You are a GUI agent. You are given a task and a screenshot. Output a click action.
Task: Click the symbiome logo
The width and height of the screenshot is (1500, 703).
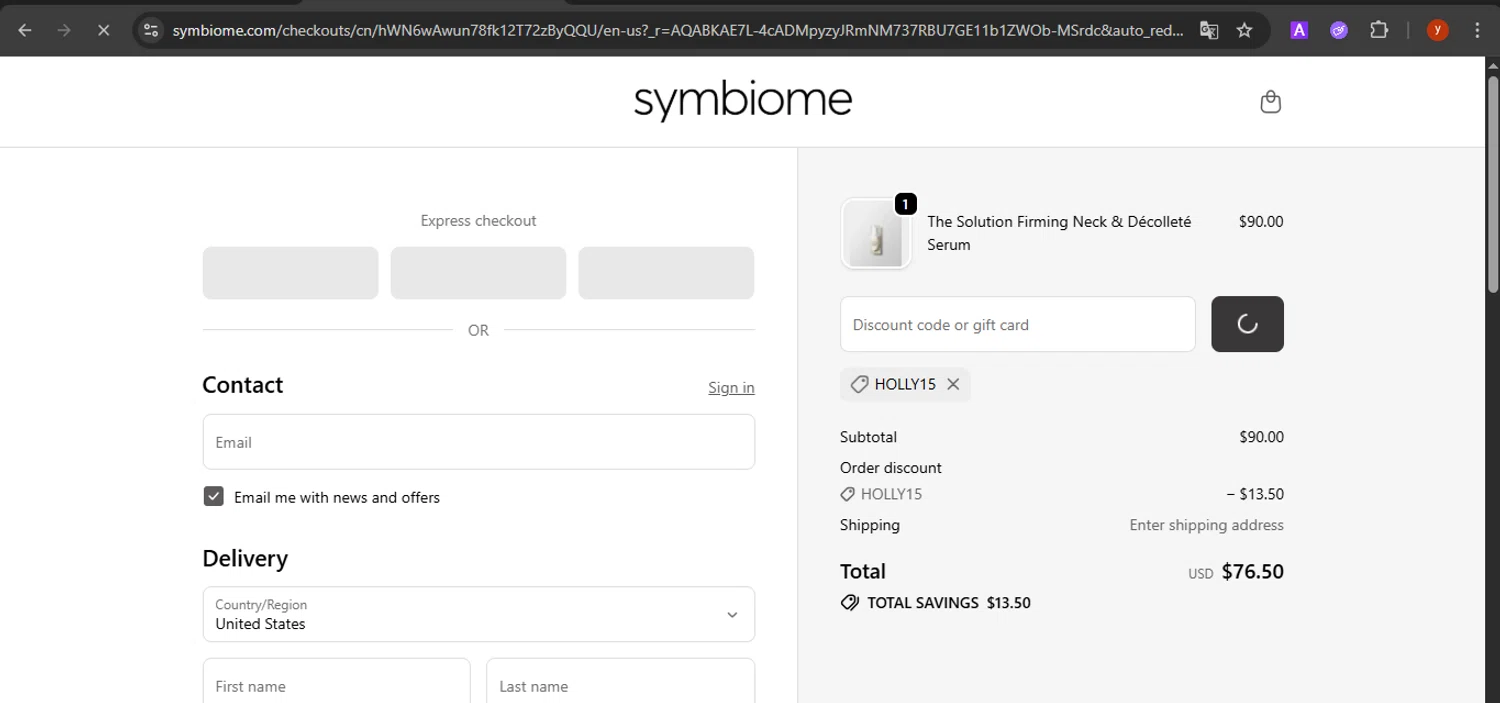pos(742,101)
